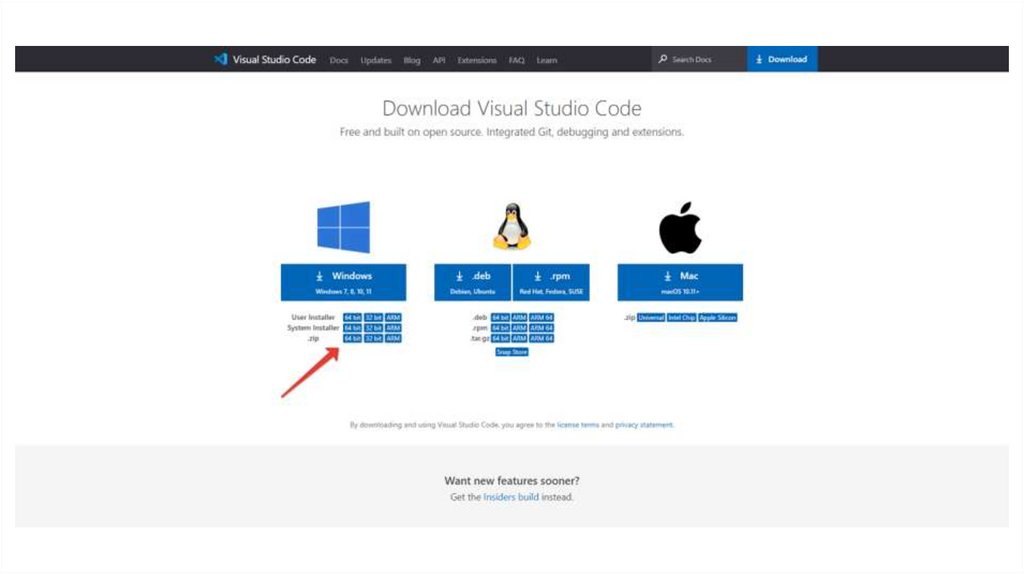1024x574 pixels.
Task: Open the Learn navbar item
Action: [x=547, y=60]
